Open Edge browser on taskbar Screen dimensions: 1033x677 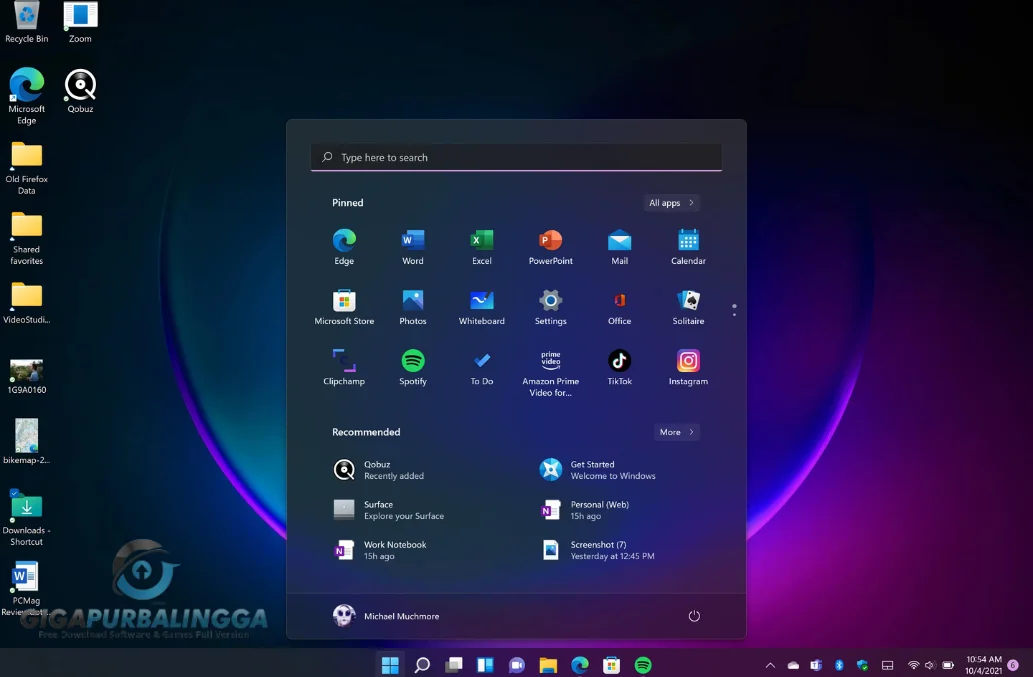580,665
